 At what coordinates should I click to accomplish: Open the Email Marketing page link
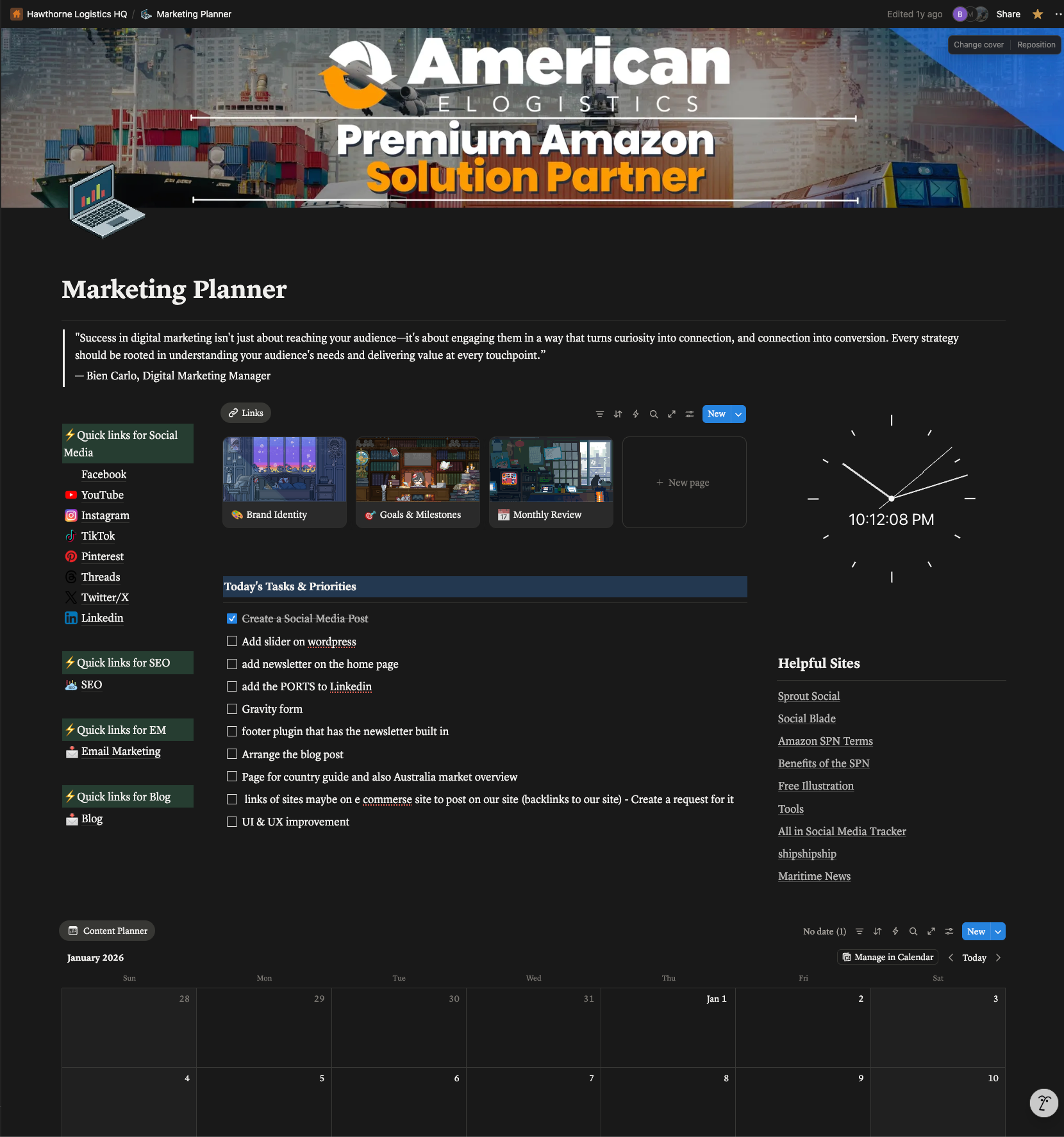(x=121, y=751)
